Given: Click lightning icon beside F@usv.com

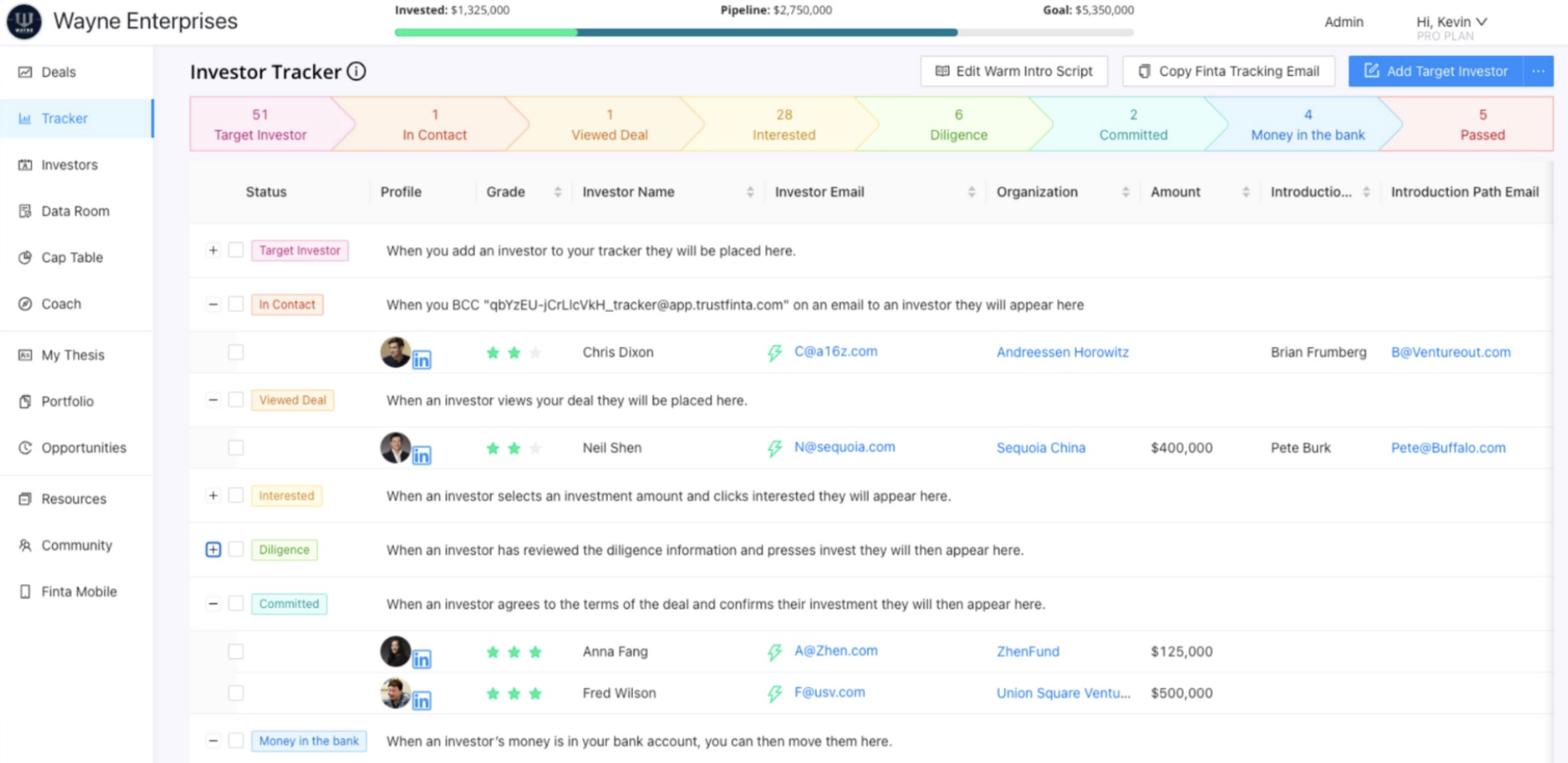Looking at the screenshot, I should 774,694.
